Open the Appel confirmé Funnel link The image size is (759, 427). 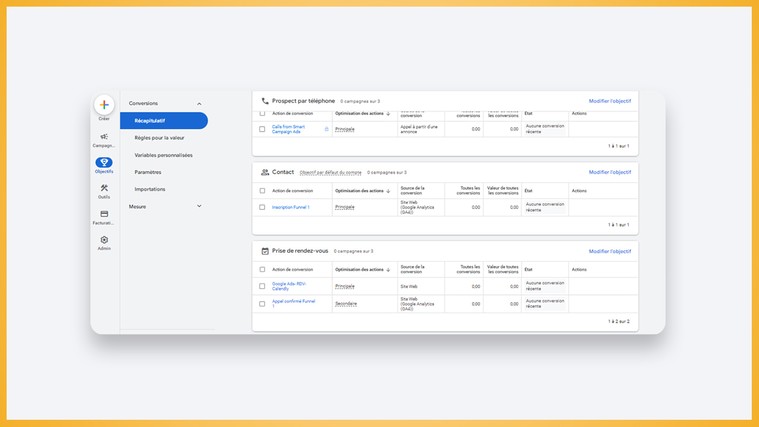point(293,304)
